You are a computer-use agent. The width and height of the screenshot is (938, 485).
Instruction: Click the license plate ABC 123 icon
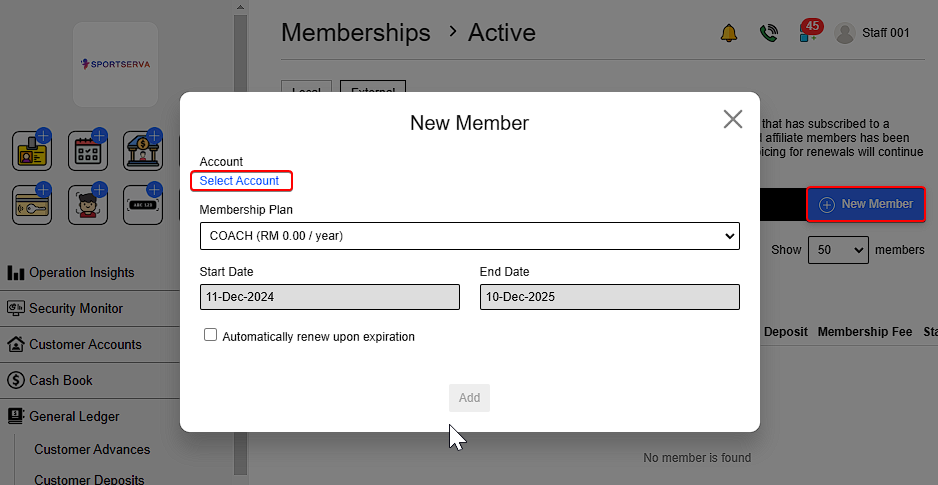click(143, 205)
